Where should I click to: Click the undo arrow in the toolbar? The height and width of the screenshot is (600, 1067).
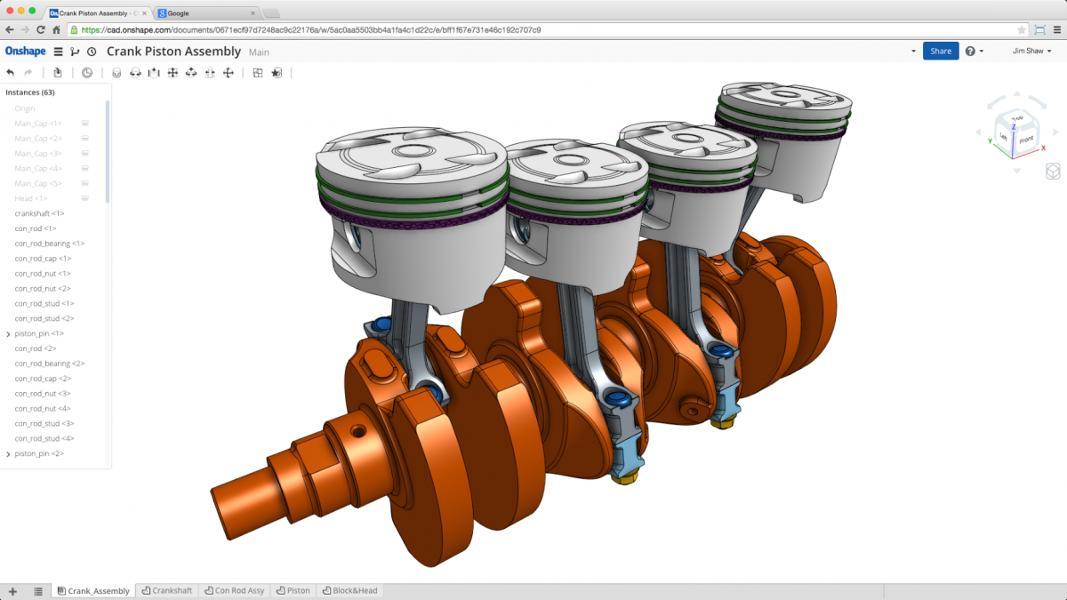pos(10,73)
